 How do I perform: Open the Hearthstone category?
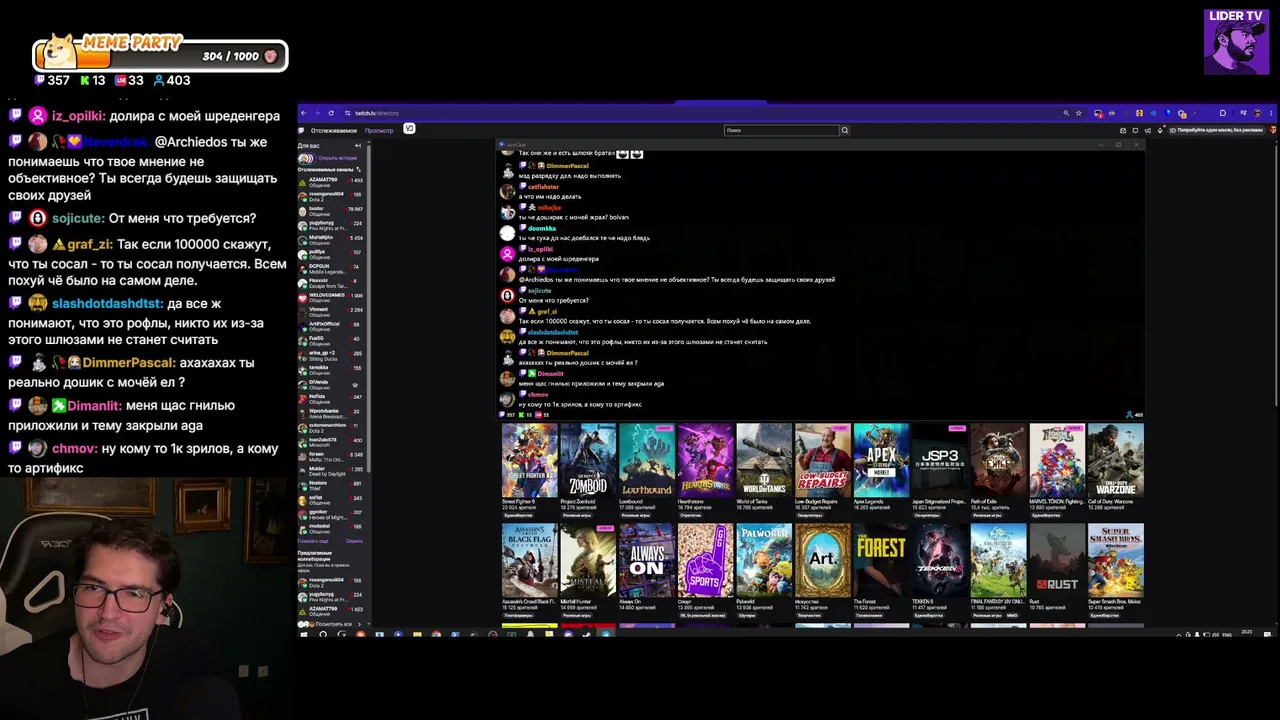(x=705, y=460)
